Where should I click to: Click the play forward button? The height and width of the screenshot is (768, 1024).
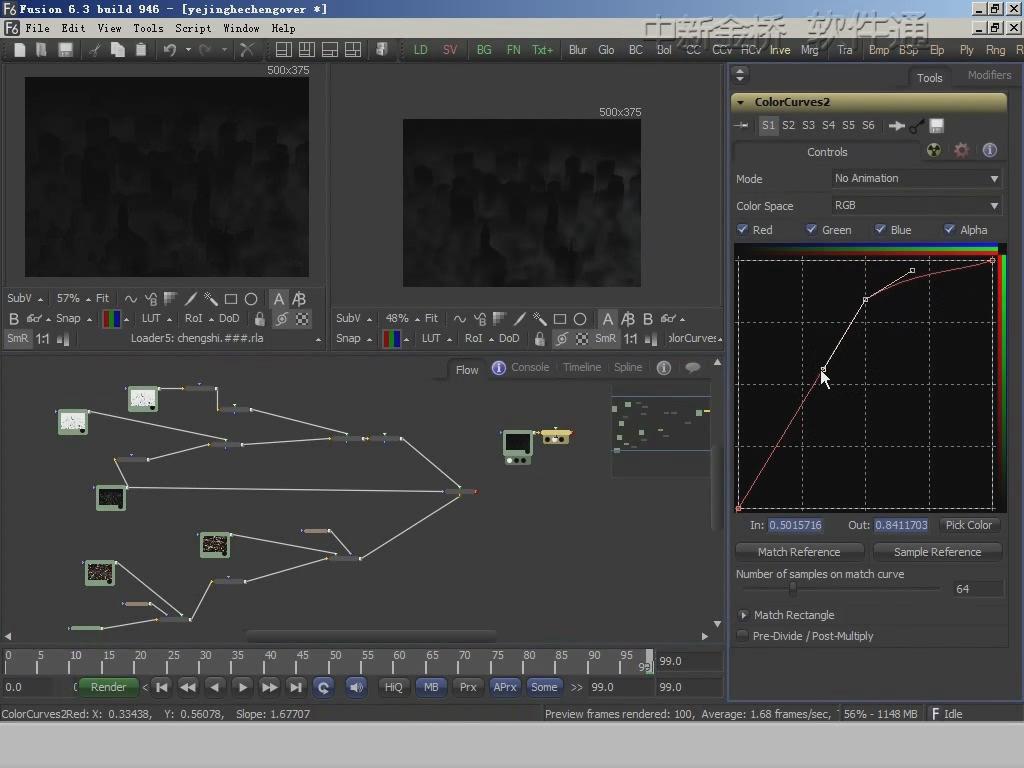[x=242, y=687]
